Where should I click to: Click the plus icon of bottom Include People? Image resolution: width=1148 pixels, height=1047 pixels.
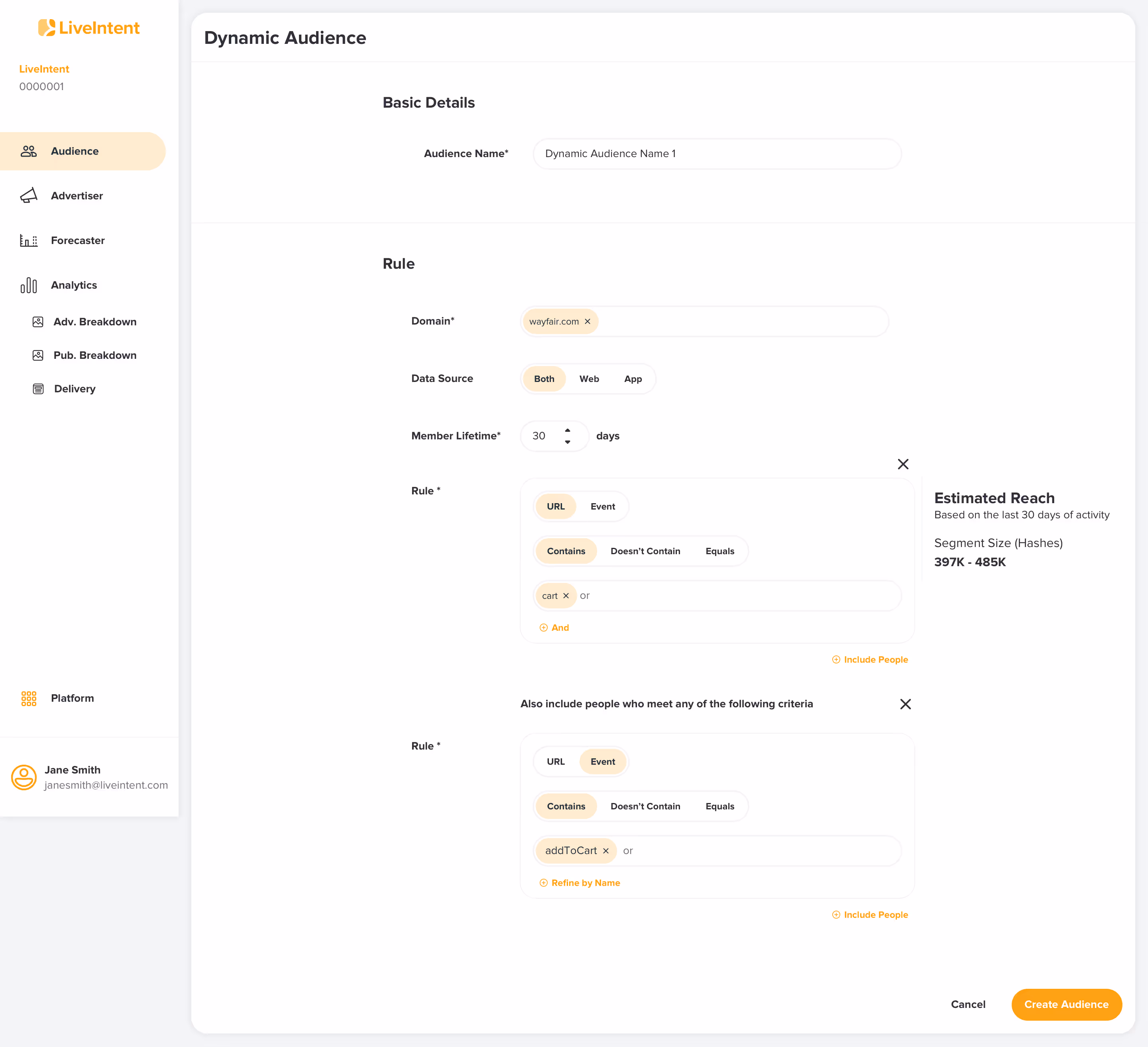click(x=836, y=915)
